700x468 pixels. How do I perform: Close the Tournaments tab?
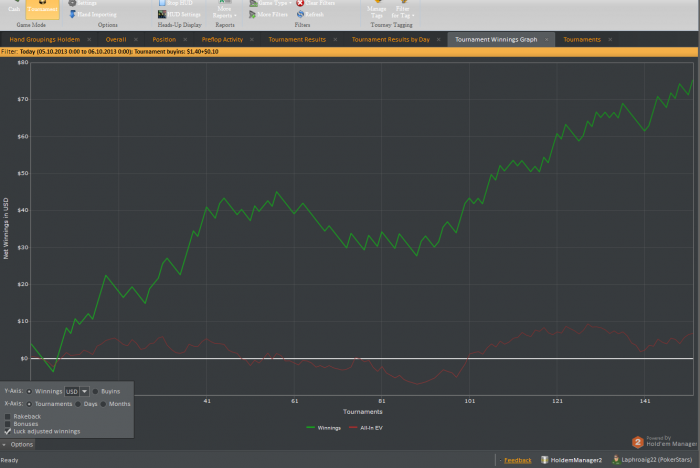point(610,39)
